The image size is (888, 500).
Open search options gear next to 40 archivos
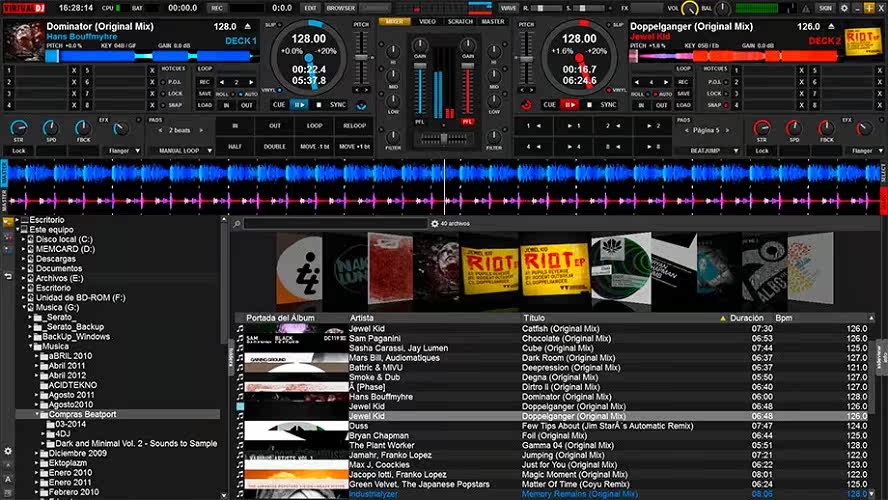(434, 224)
